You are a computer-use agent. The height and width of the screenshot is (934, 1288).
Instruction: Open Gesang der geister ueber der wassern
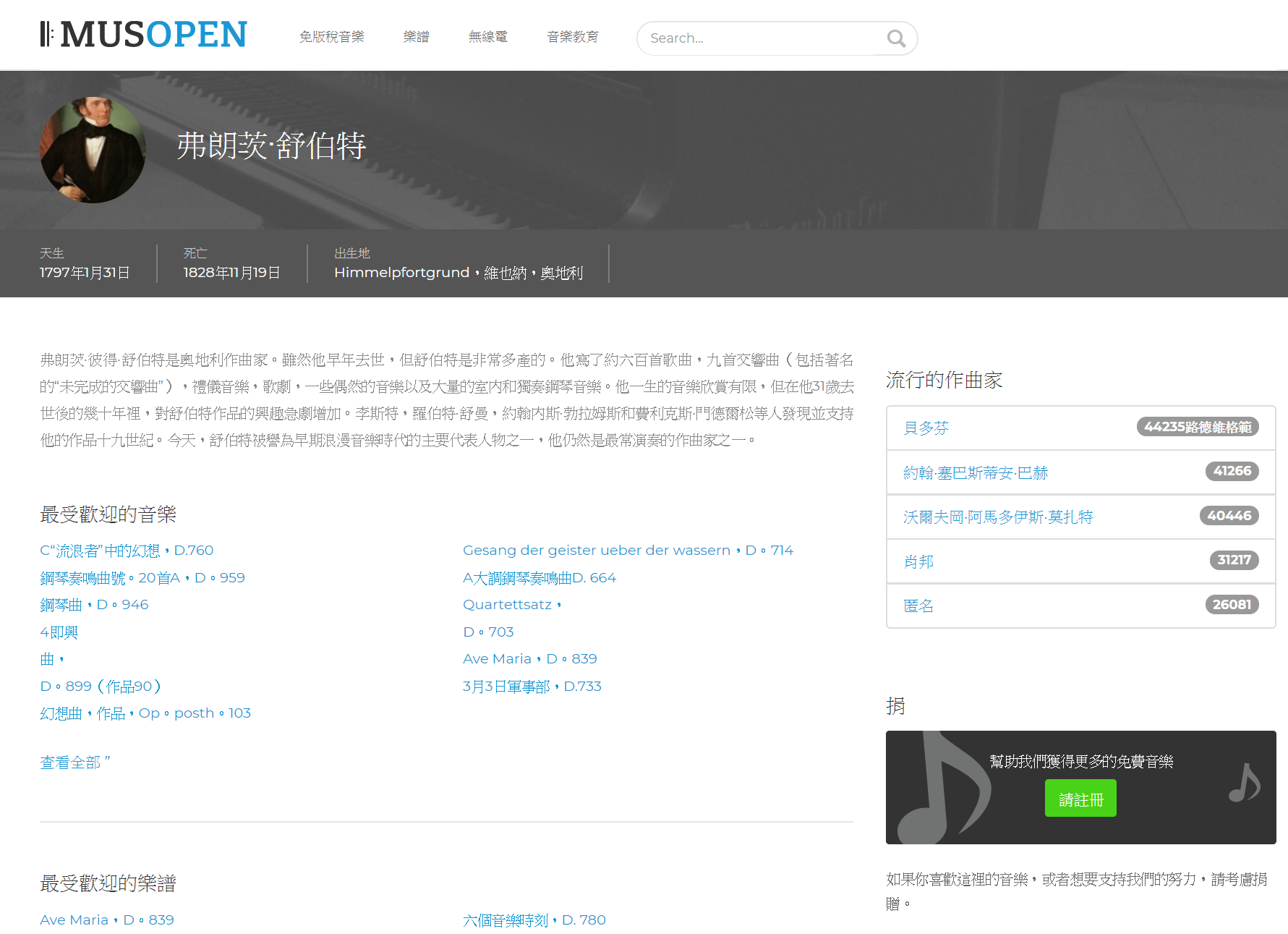[x=628, y=551]
